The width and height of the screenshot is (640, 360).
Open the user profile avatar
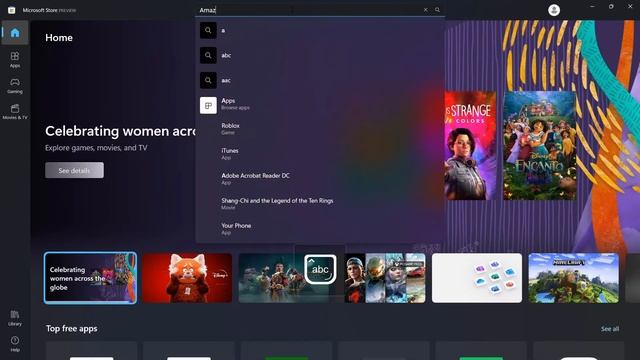point(554,10)
